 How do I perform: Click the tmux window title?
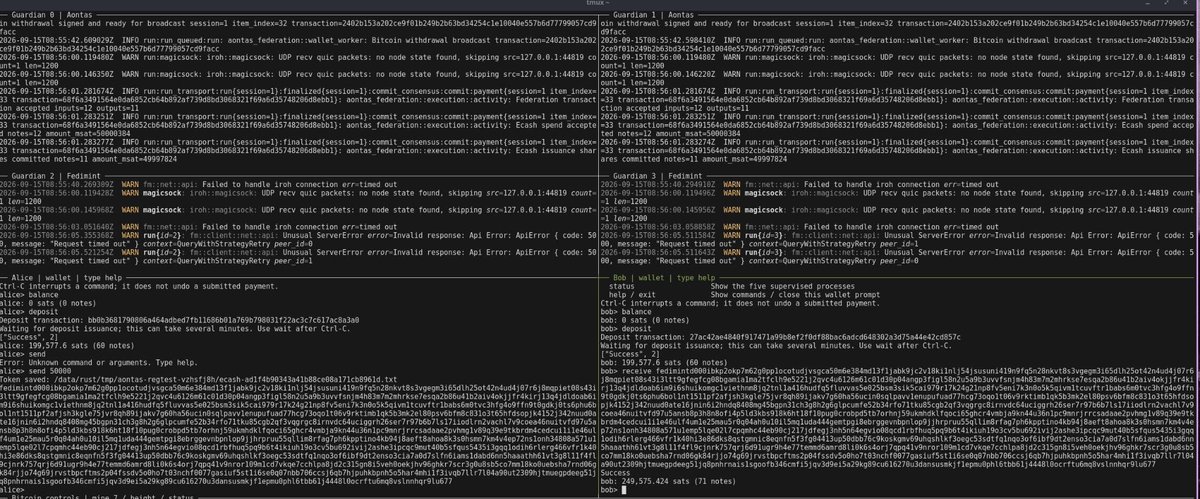coord(600,3)
